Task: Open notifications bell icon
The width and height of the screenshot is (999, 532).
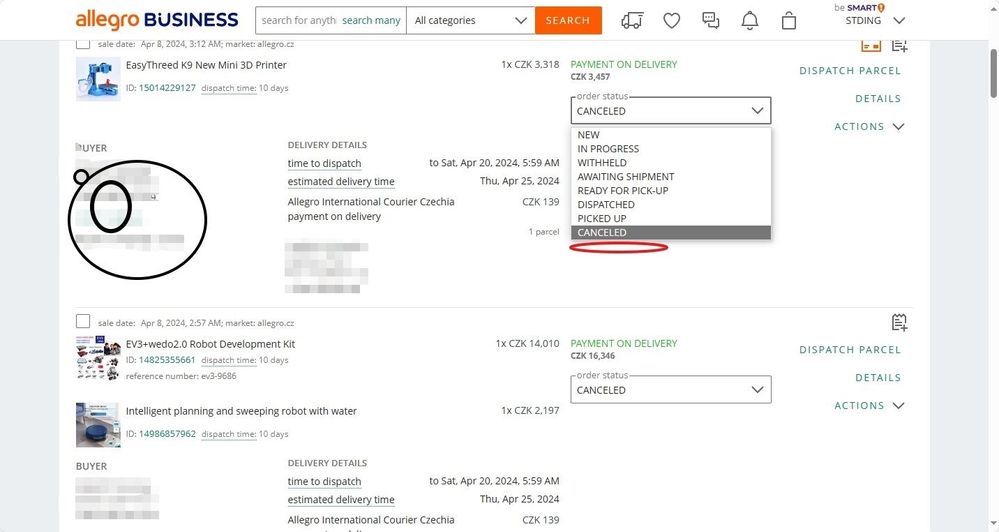Action: [x=750, y=20]
